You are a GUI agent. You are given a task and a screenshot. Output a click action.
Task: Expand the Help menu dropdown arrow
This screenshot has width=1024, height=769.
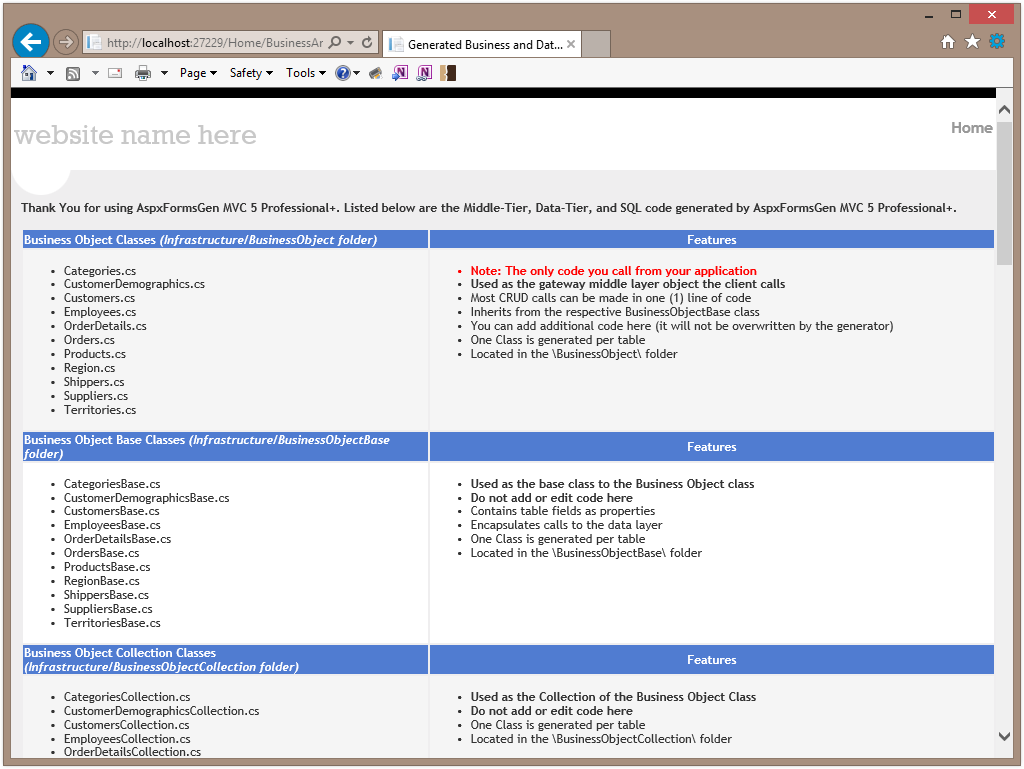tap(357, 73)
